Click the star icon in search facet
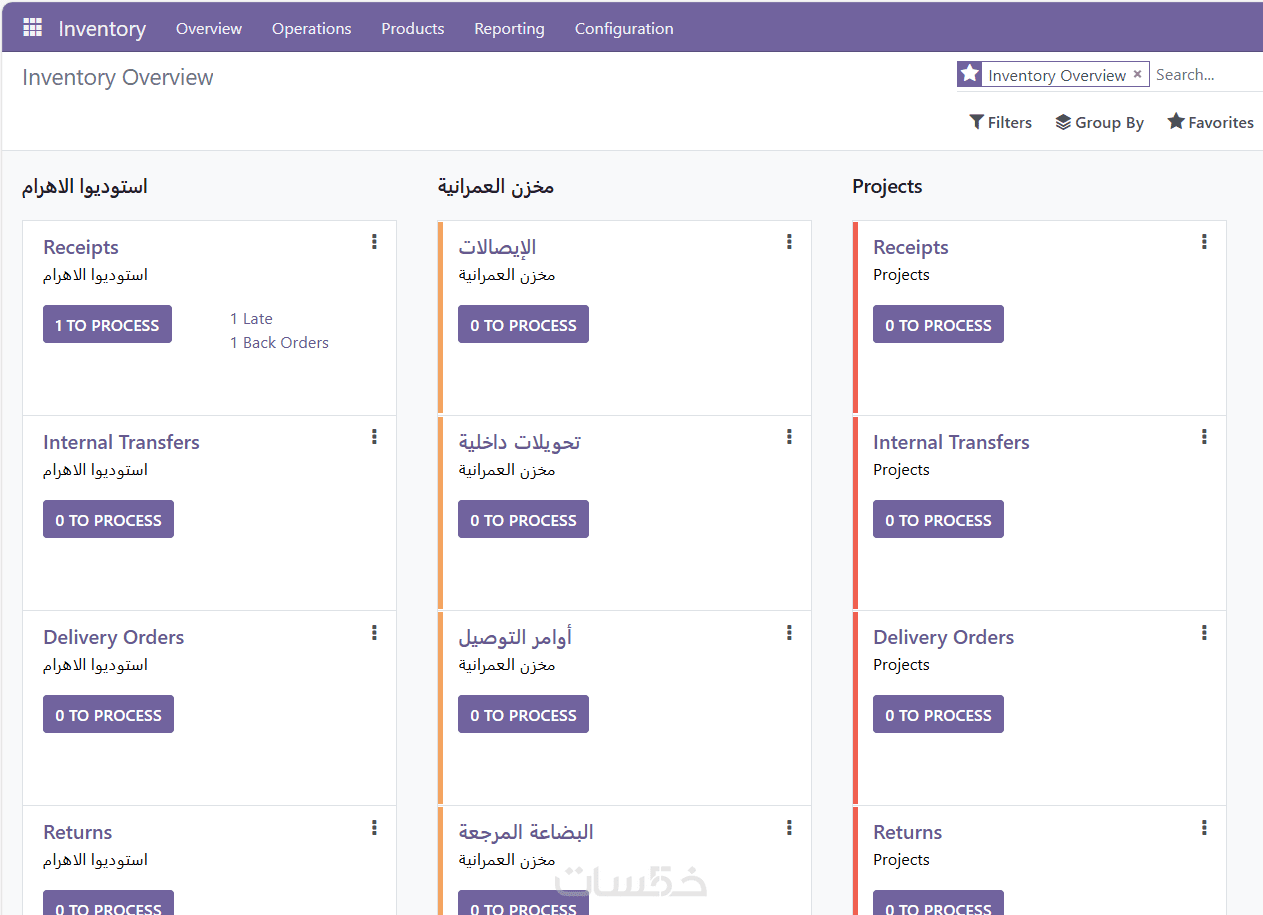 pyautogui.click(x=969, y=74)
